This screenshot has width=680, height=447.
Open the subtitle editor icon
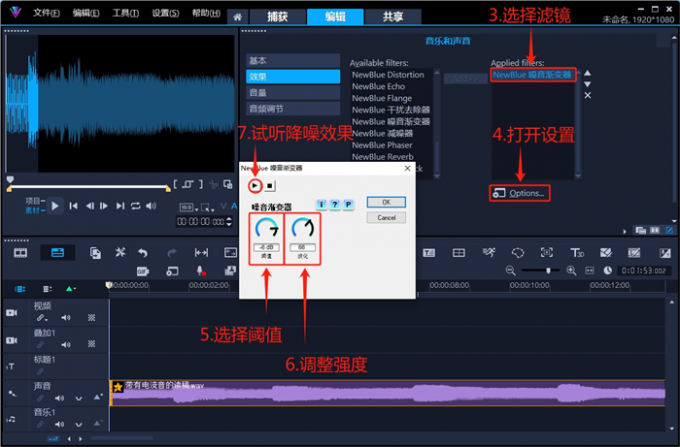429,253
